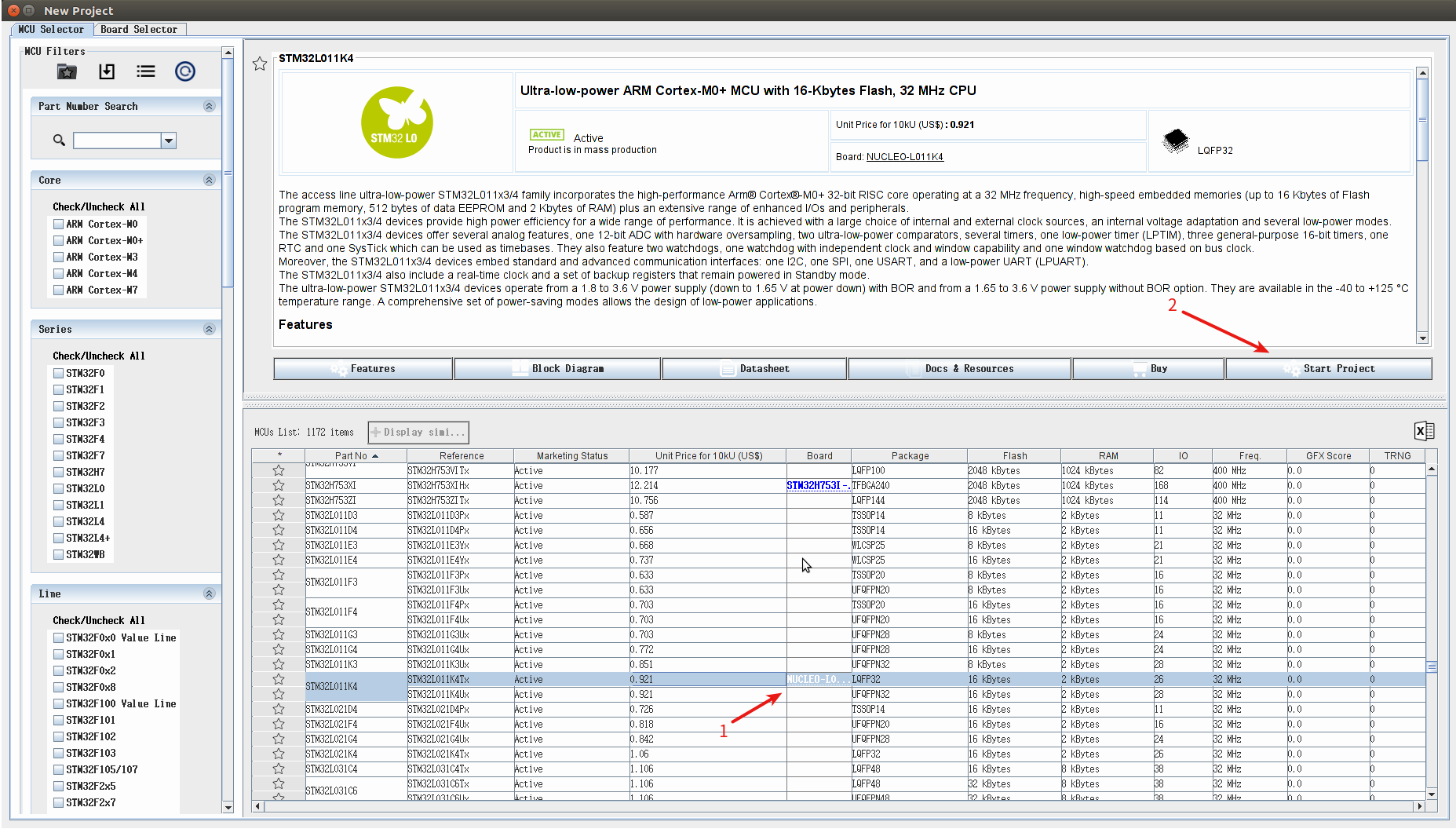Star the STM32H753XI row

point(279,485)
